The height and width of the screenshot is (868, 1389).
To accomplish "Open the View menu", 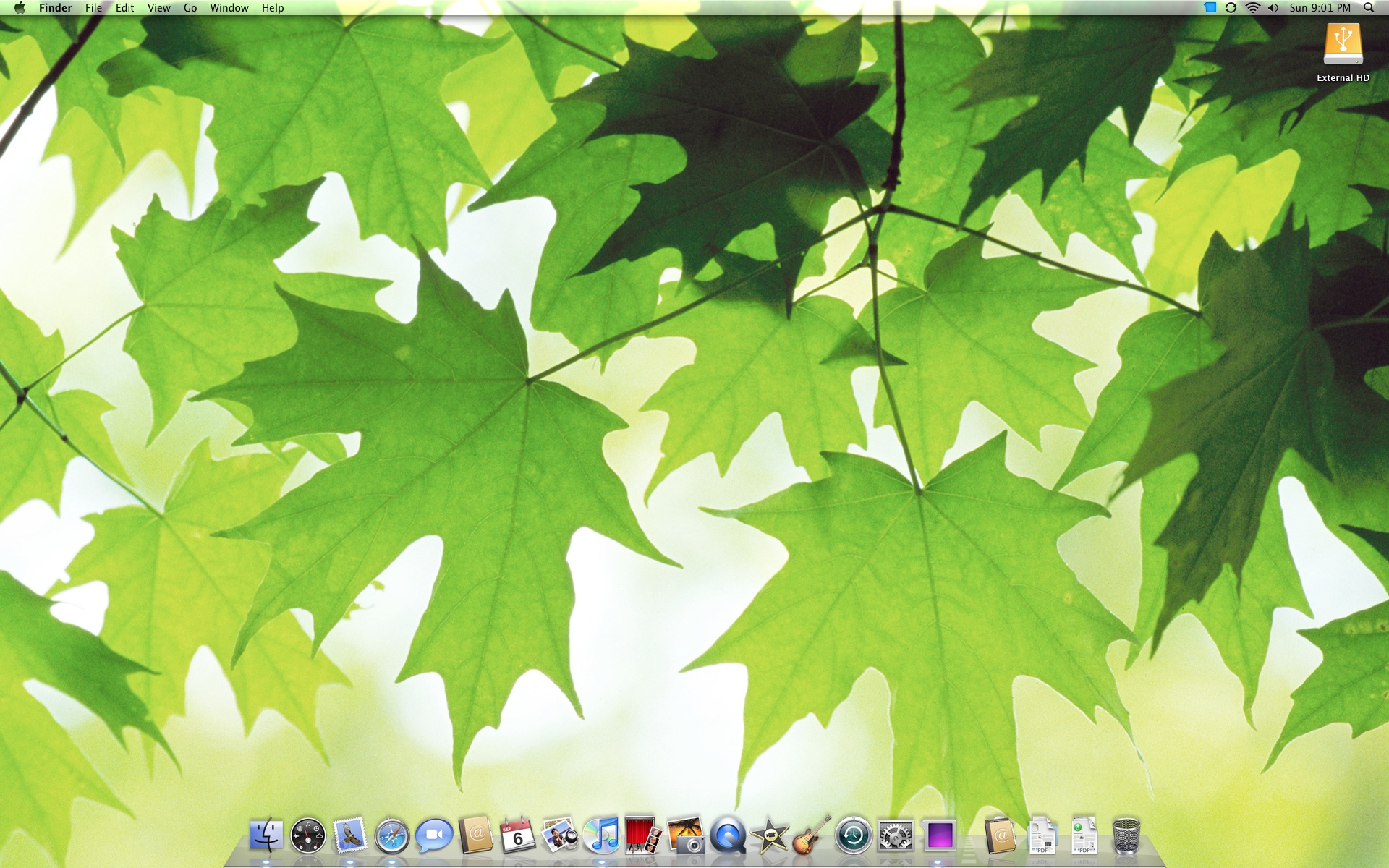I will pos(159,8).
